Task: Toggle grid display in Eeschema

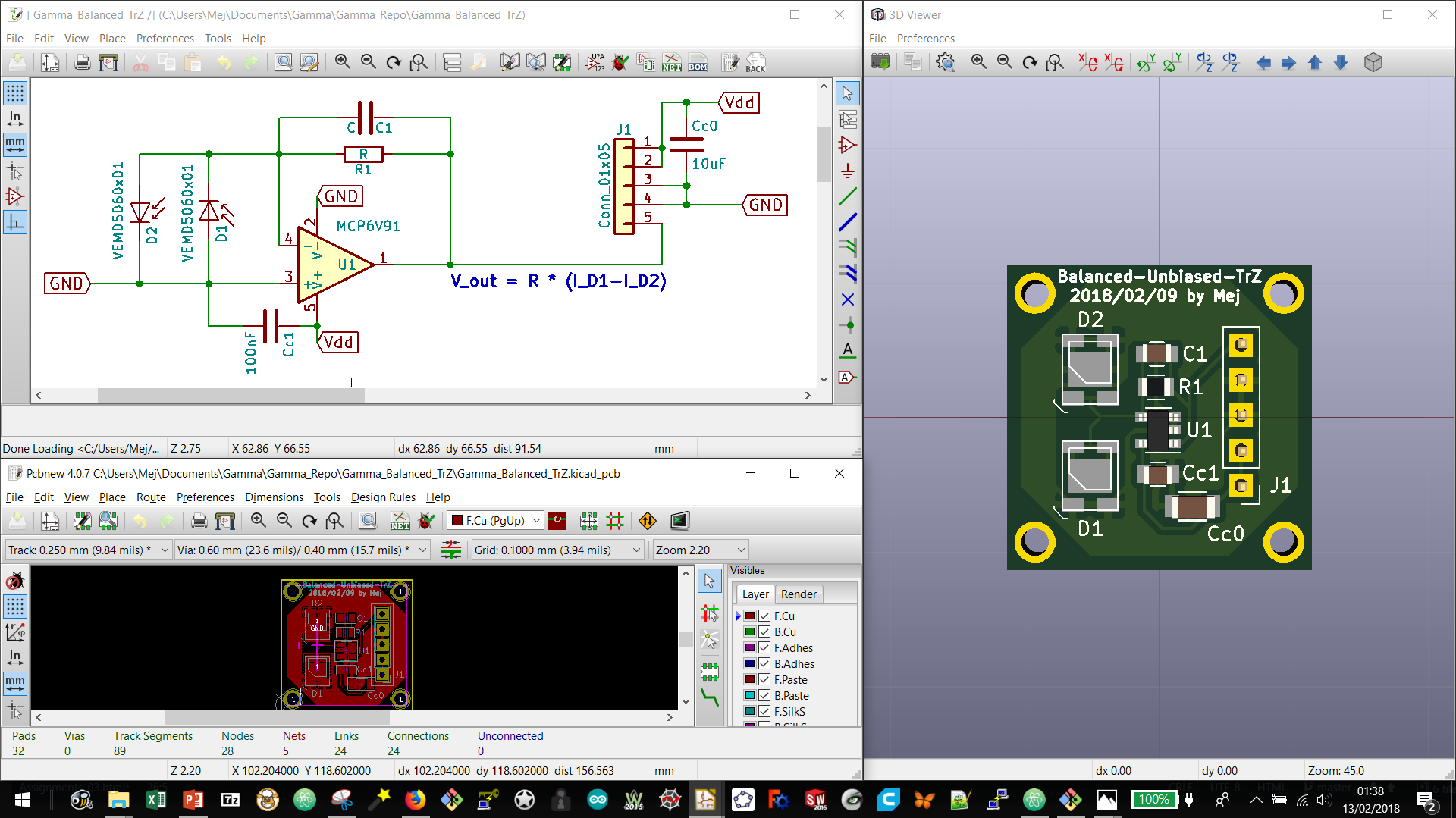Action: click(x=15, y=93)
